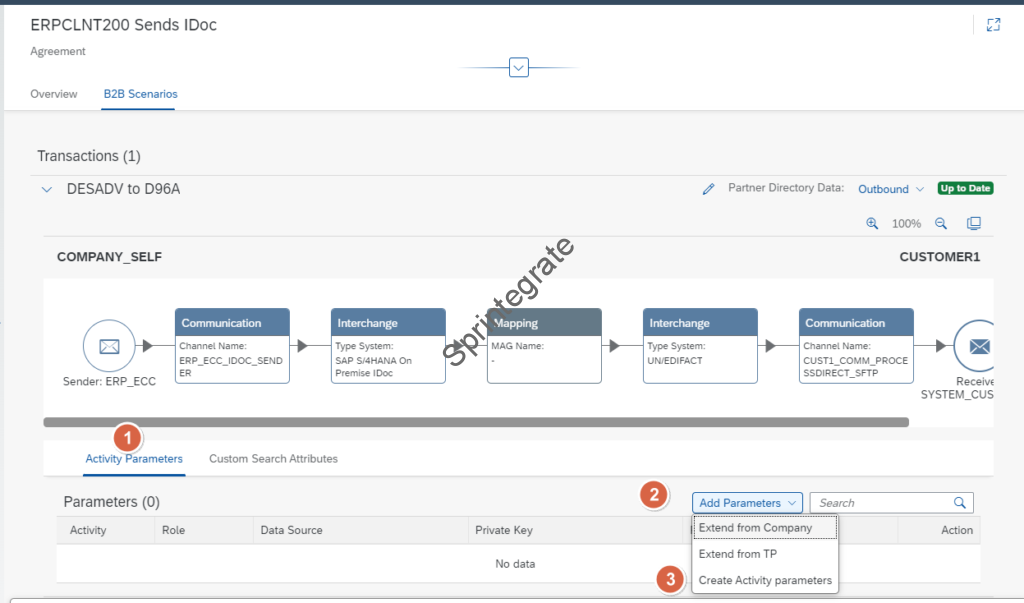
Task: Expand the header with the chevron button
Action: (518, 68)
